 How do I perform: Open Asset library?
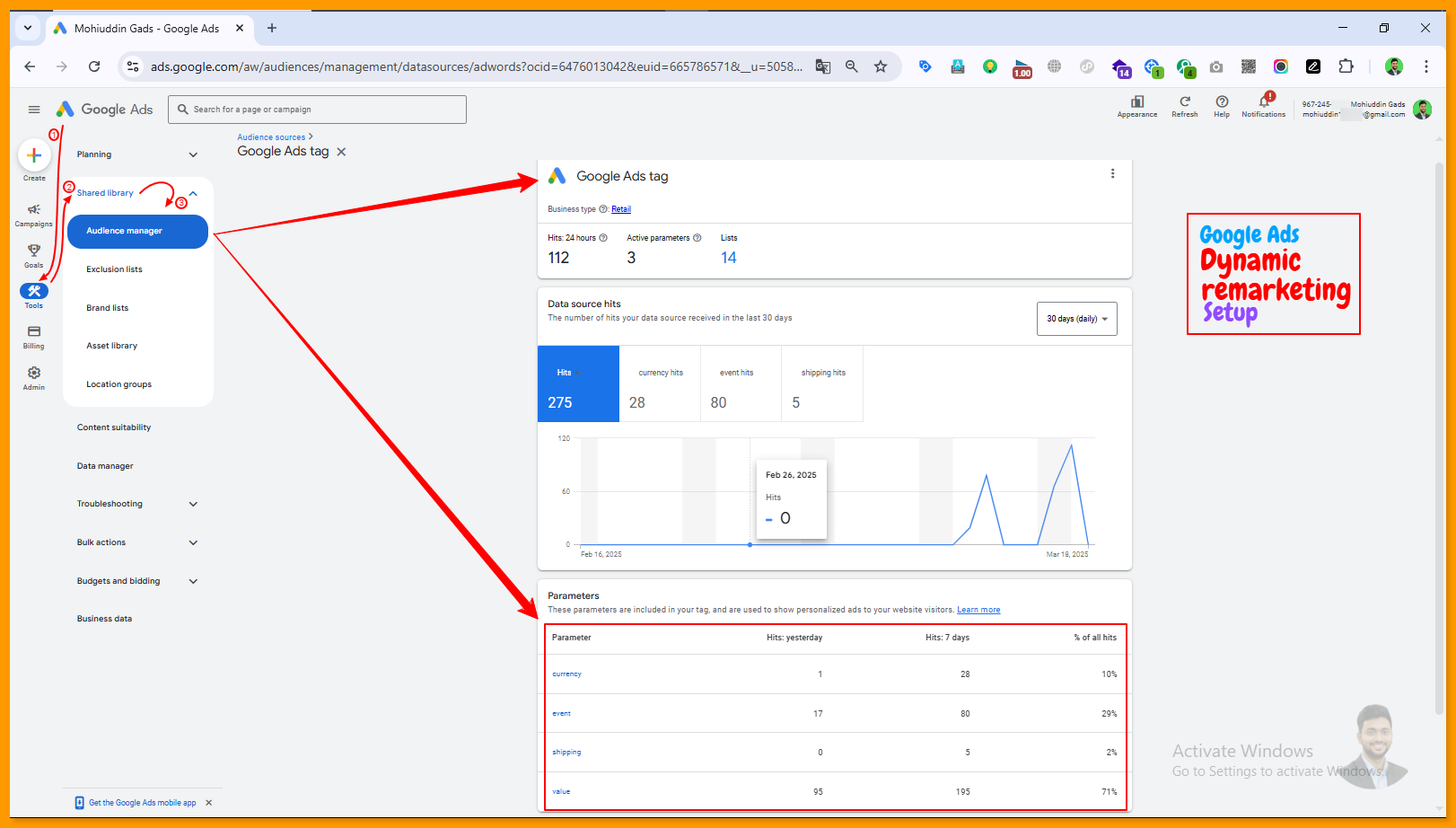pos(111,346)
